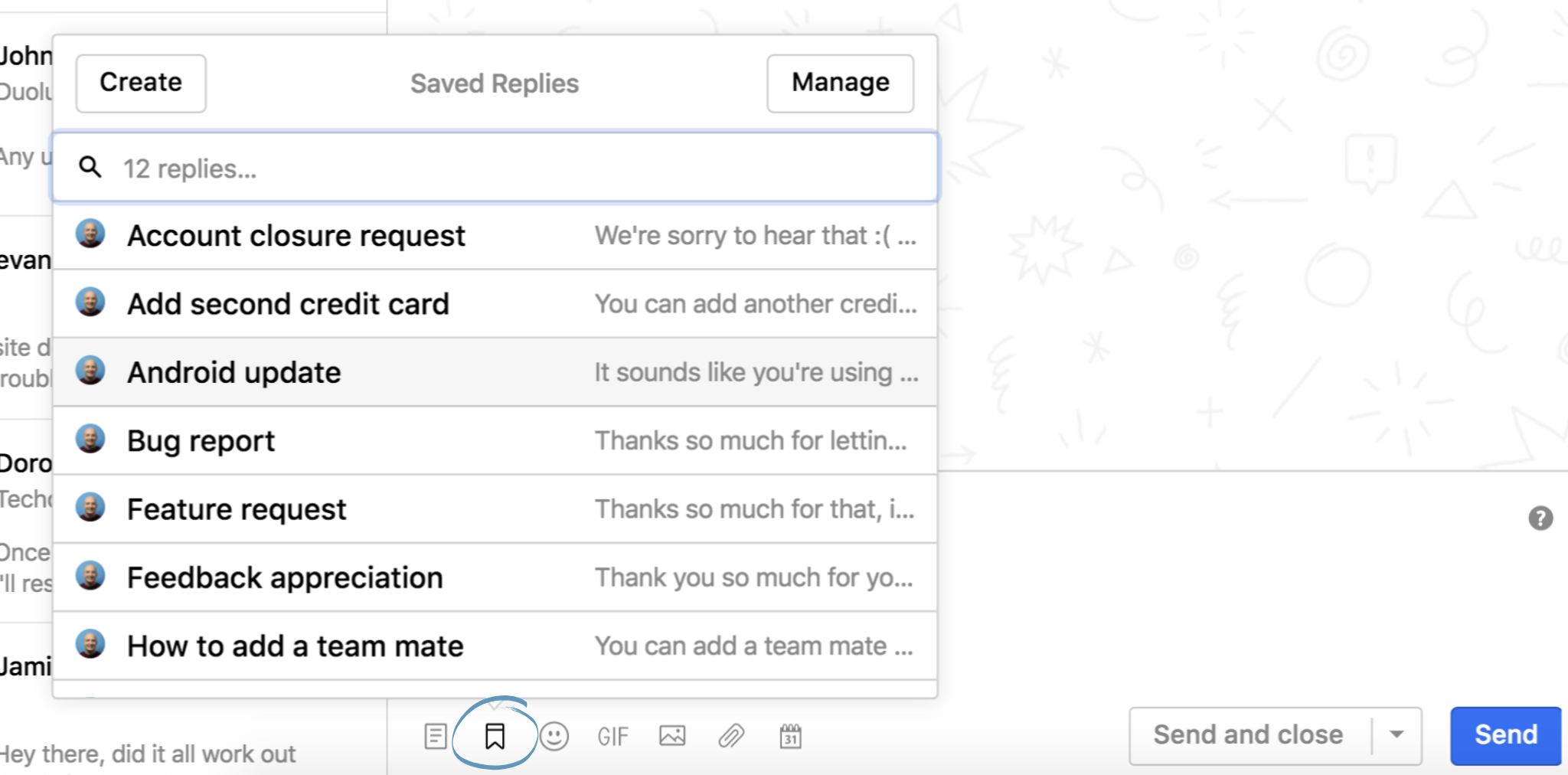Click preview text "Thank you so much for yo..."
Image resolution: width=1568 pixels, height=775 pixels.
(x=754, y=577)
